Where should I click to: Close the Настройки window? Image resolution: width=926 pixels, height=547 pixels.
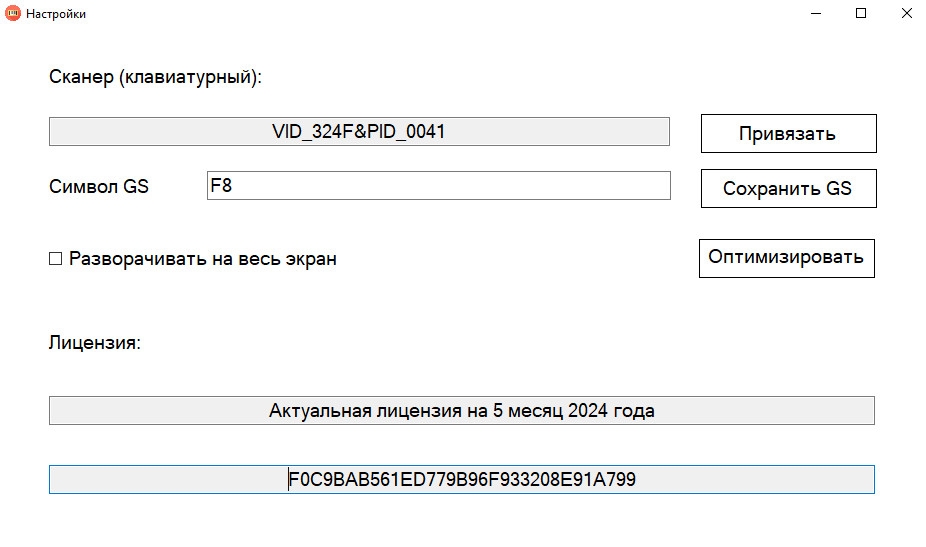[x=905, y=14]
